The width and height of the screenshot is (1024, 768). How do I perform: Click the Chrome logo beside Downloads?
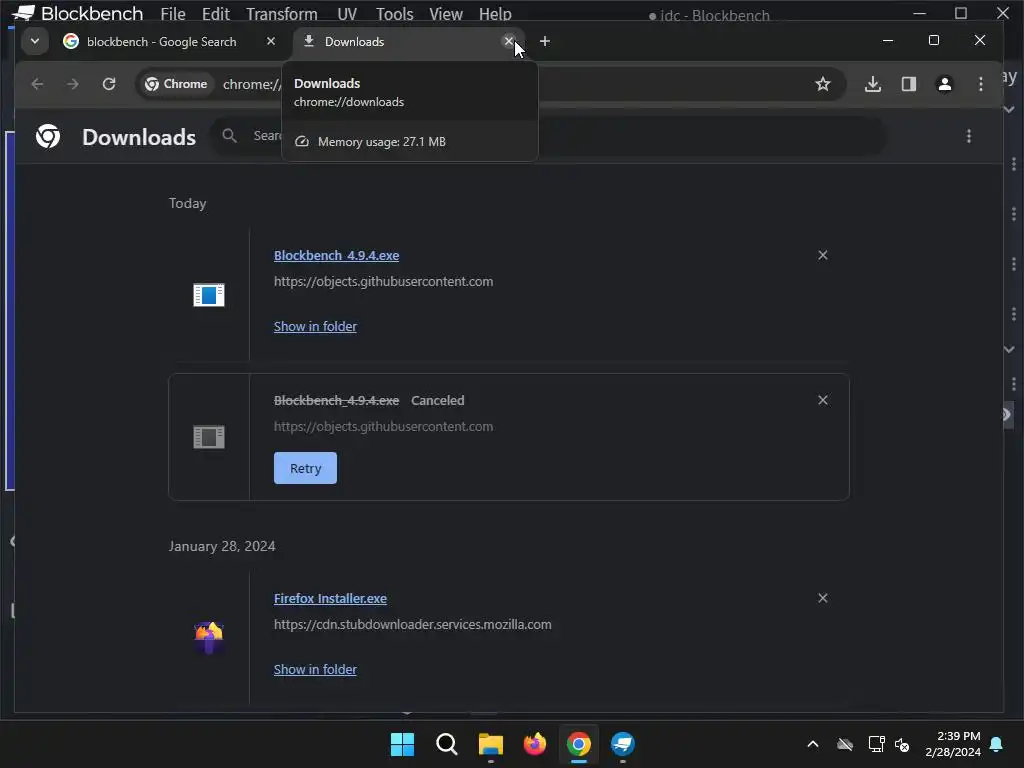[x=48, y=136]
